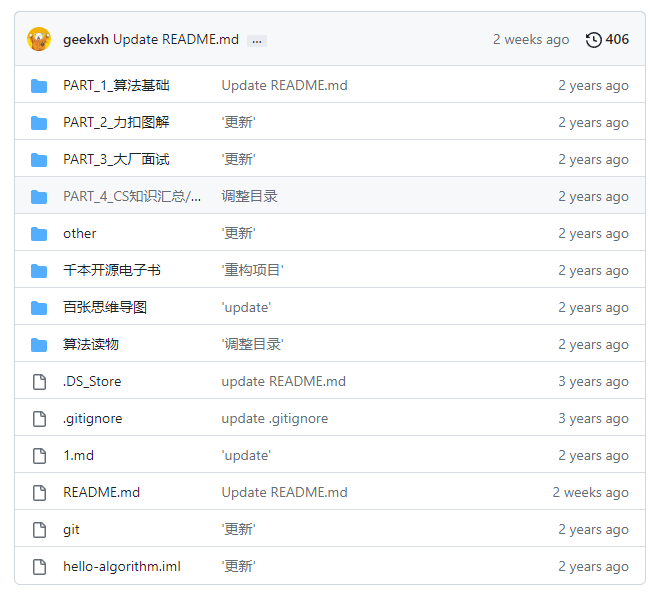Open '调整目录' commit message for 算法读物

[252, 345]
